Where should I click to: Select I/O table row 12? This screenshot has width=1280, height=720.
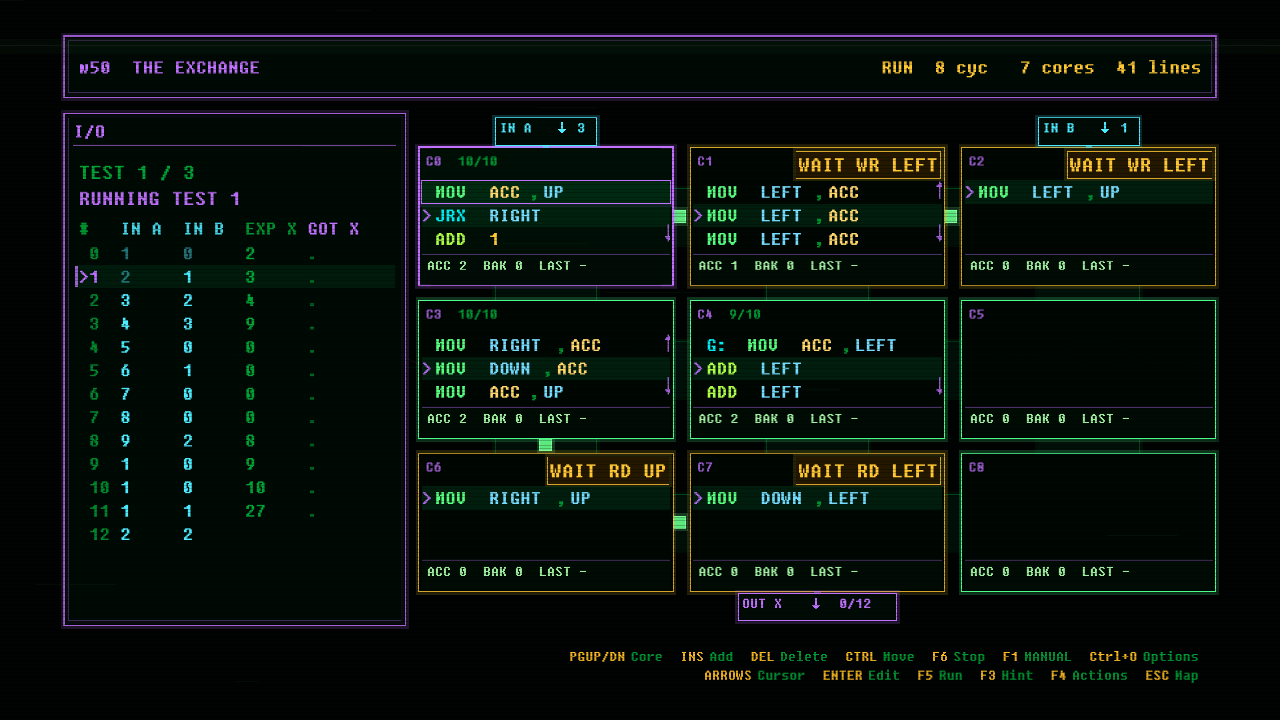236,535
